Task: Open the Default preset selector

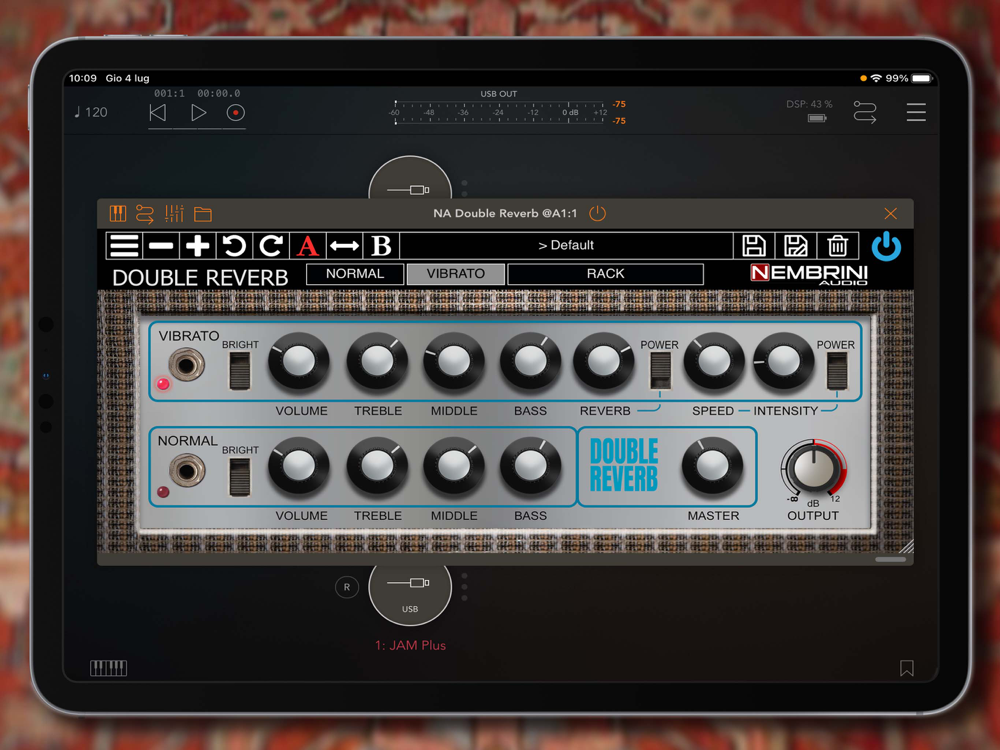Action: coord(566,246)
